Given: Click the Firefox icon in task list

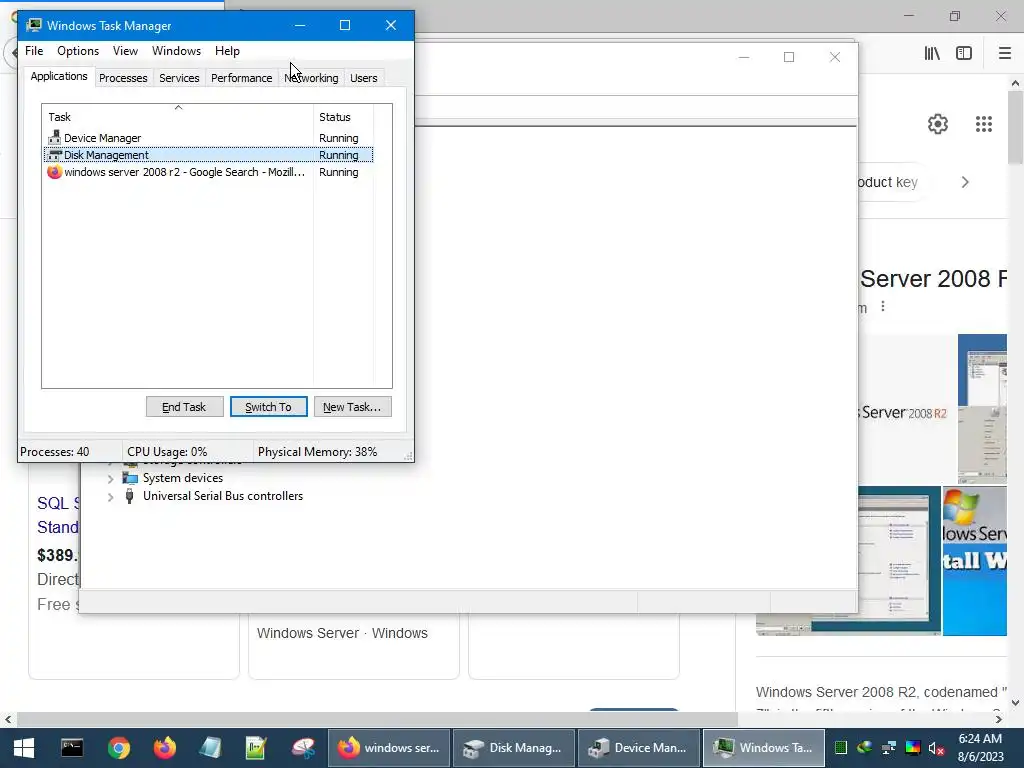Looking at the screenshot, I should (54, 172).
